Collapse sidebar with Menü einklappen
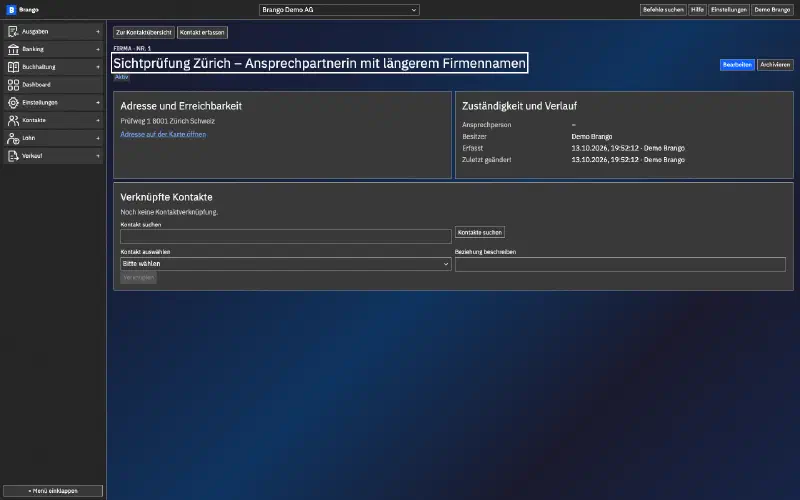 coord(53,491)
